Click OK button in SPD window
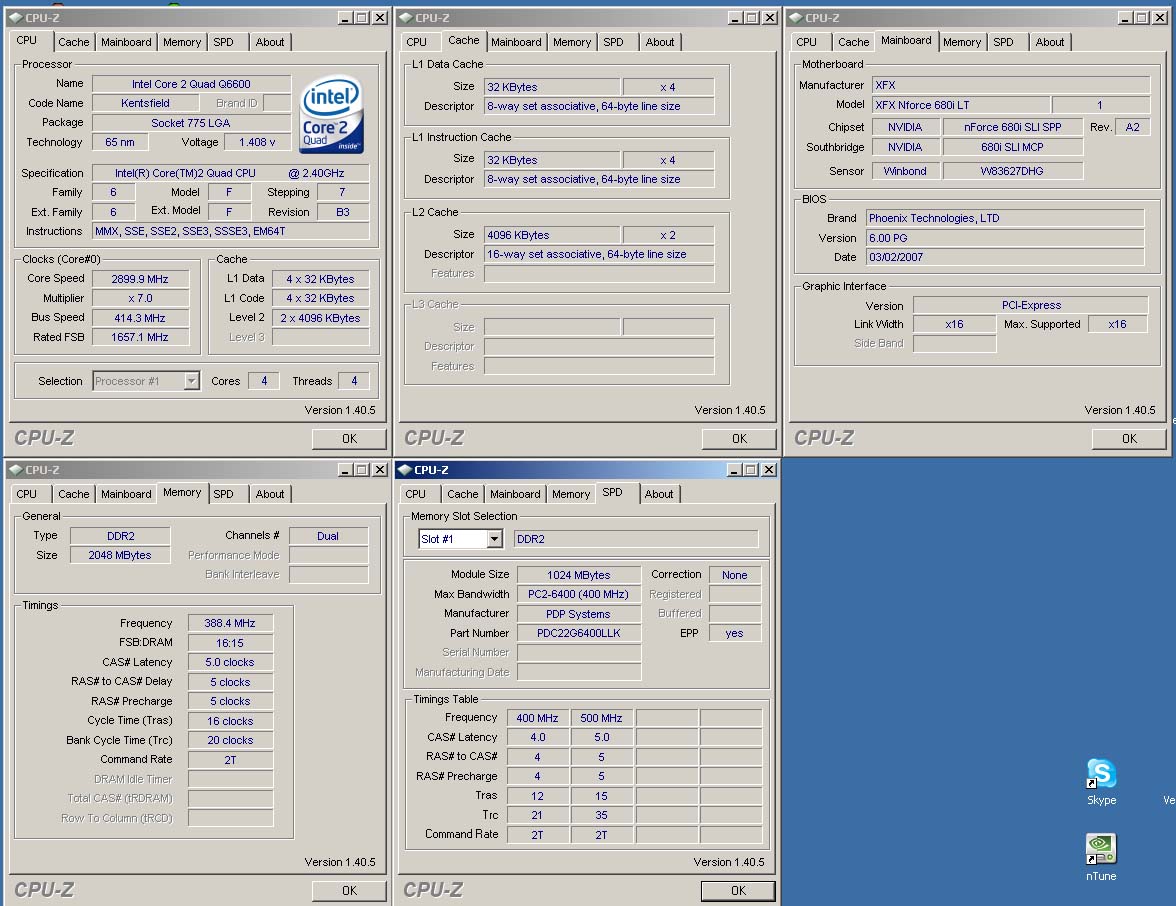This screenshot has height=906, width=1176. click(739, 890)
